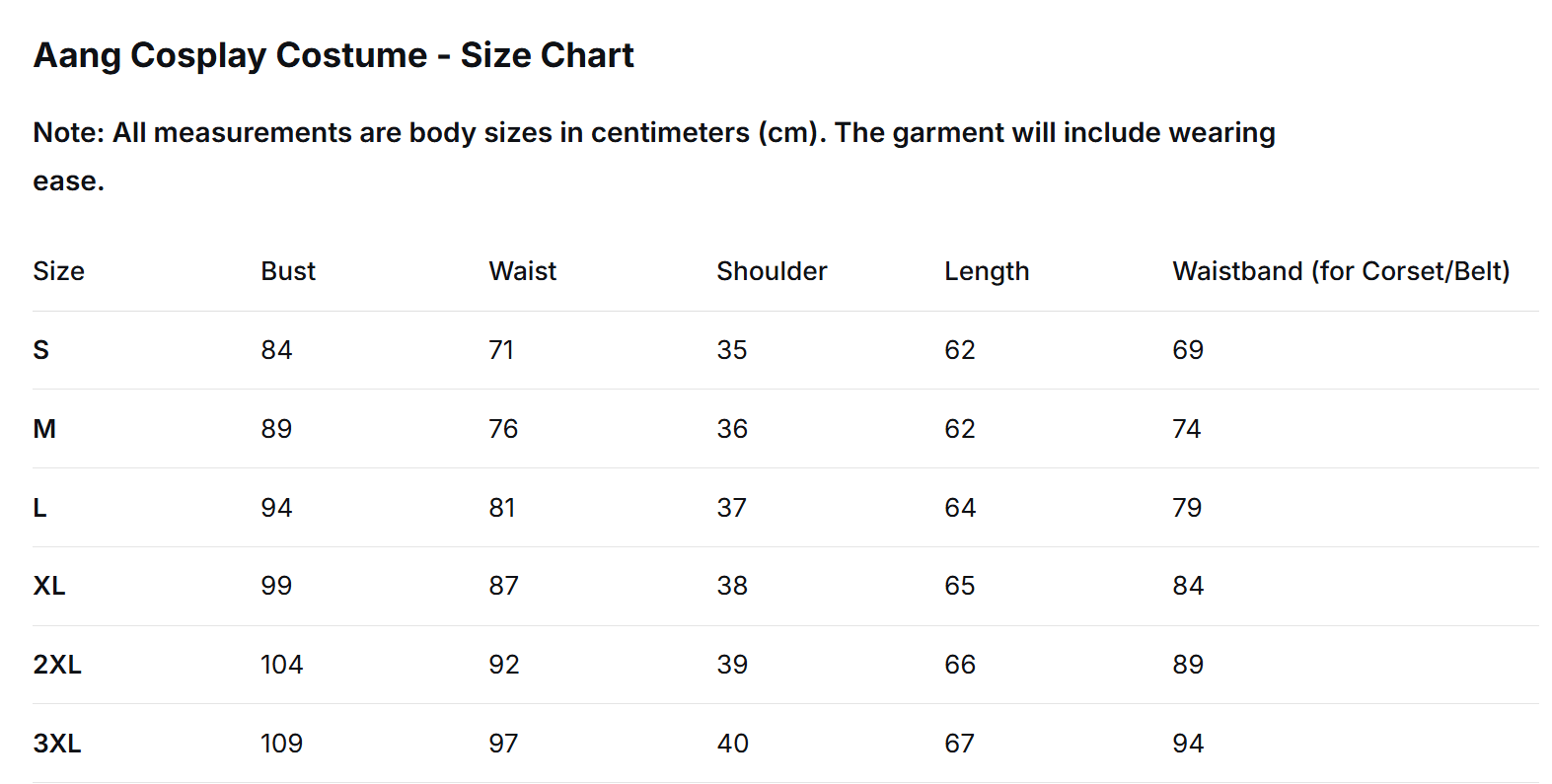1552x784 pixels.
Task: Click the L size row label
Action: click(40, 508)
